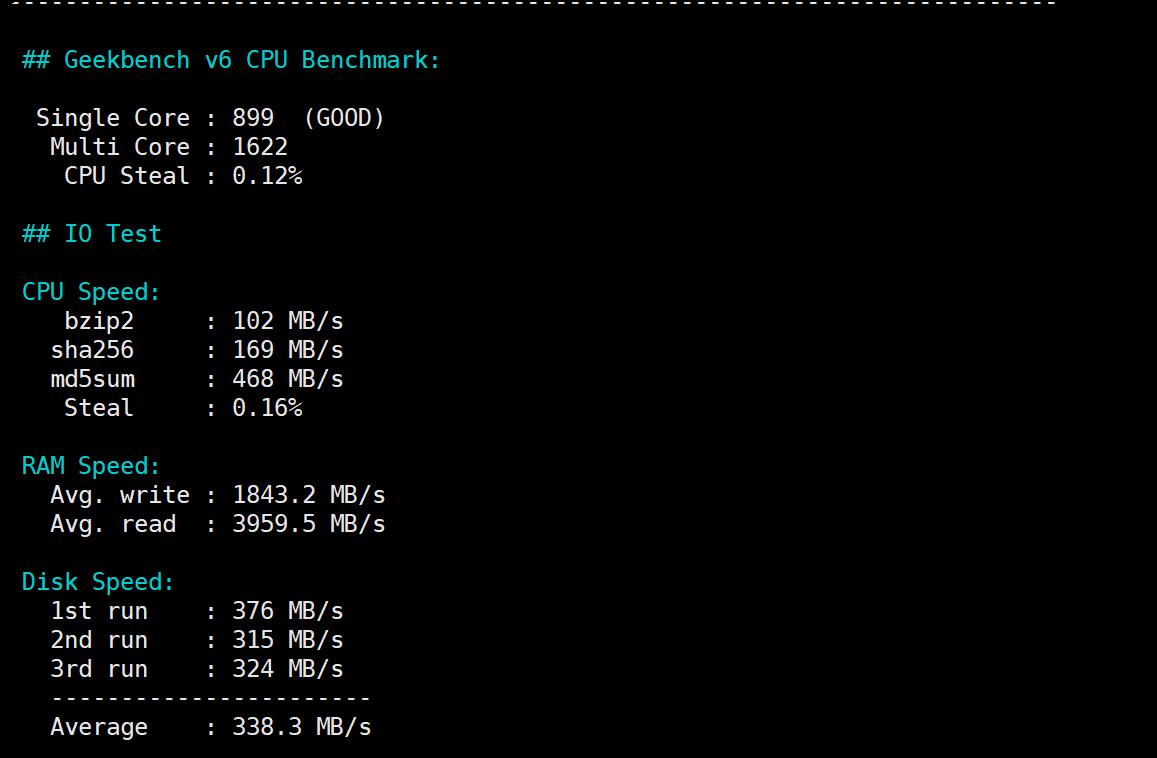Click the CPU Steal value 0.12%
This screenshot has height=758, width=1157.
[267, 176]
